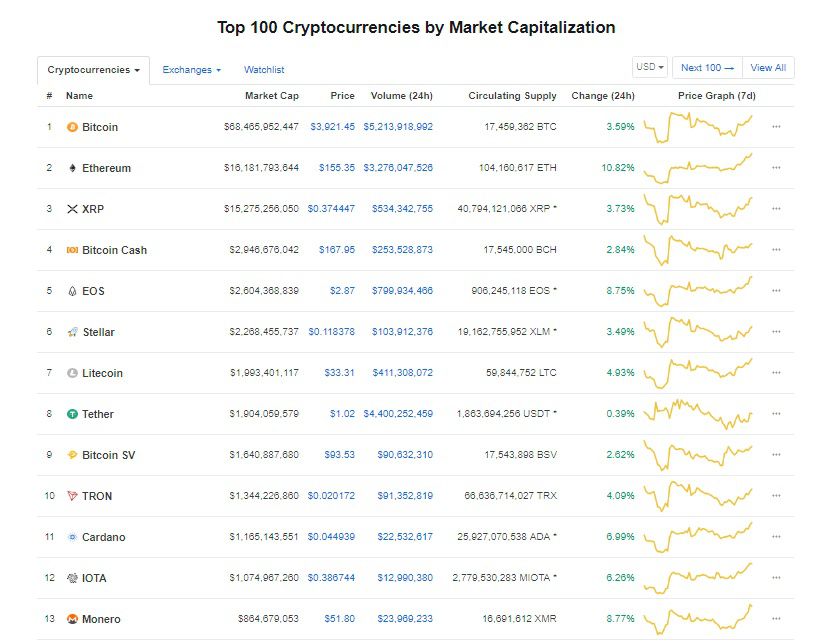
Task: Open the XRP 24h volume link
Action: [x=402, y=209]
